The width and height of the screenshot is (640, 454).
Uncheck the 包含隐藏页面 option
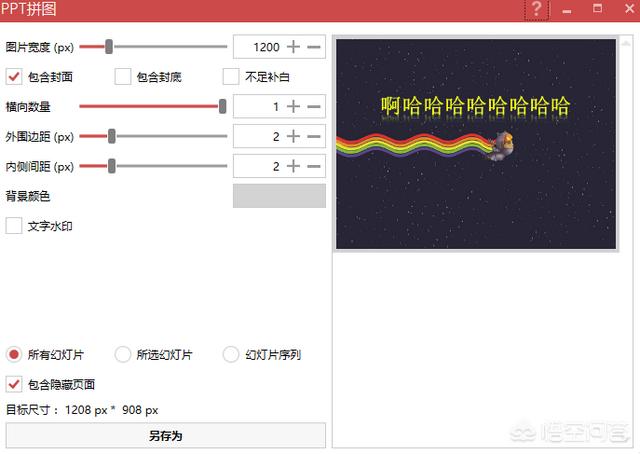(14, 384)
